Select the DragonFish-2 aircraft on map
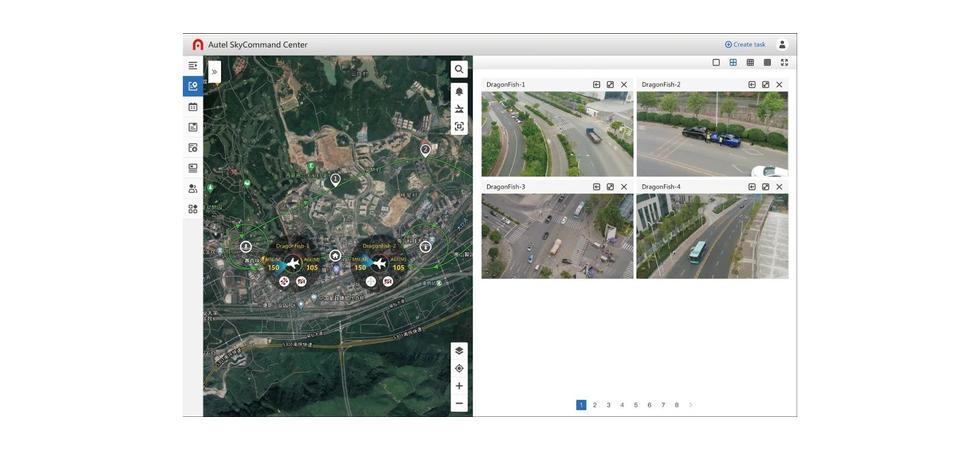980x450 pixels. [x=379, y=263]
